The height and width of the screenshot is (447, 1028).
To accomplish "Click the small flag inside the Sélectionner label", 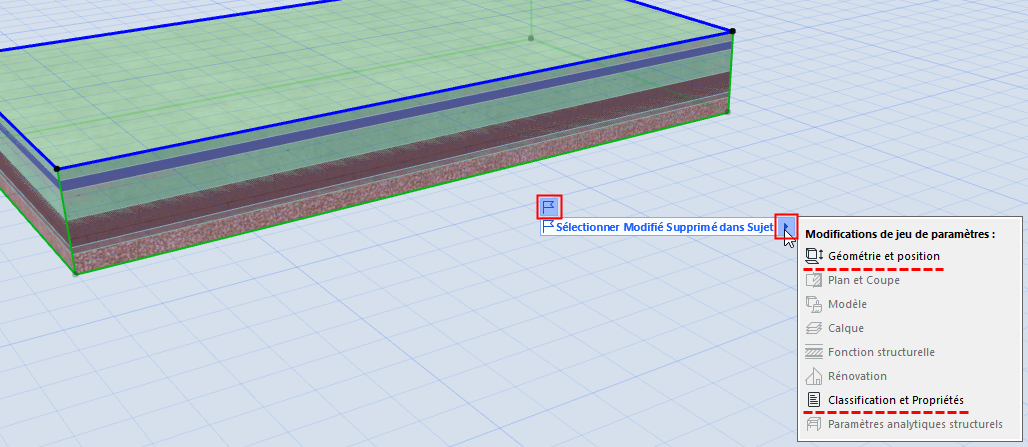I will pyautogui.click(x=549, y=227).
